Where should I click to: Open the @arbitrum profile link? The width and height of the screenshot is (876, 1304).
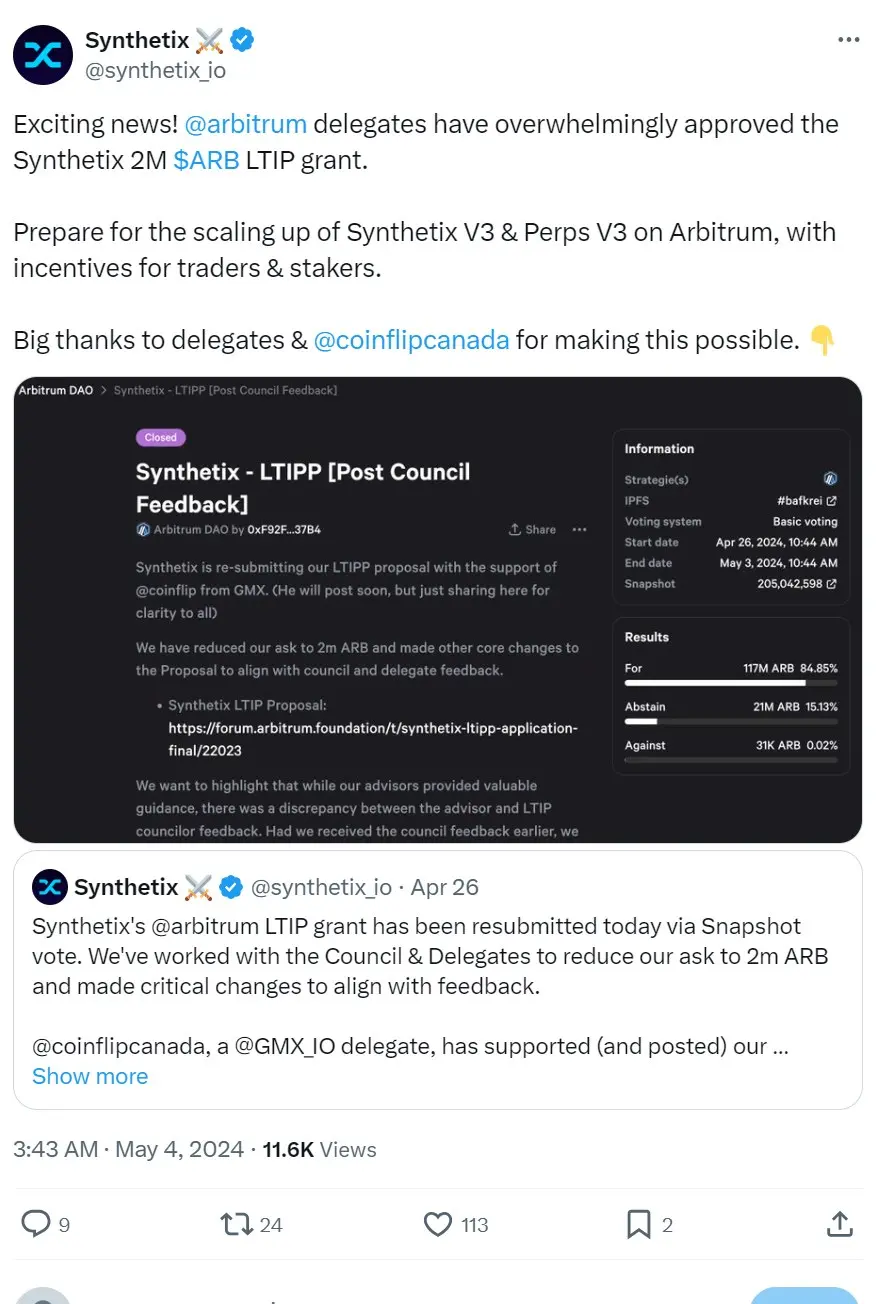tap(246, 124)
